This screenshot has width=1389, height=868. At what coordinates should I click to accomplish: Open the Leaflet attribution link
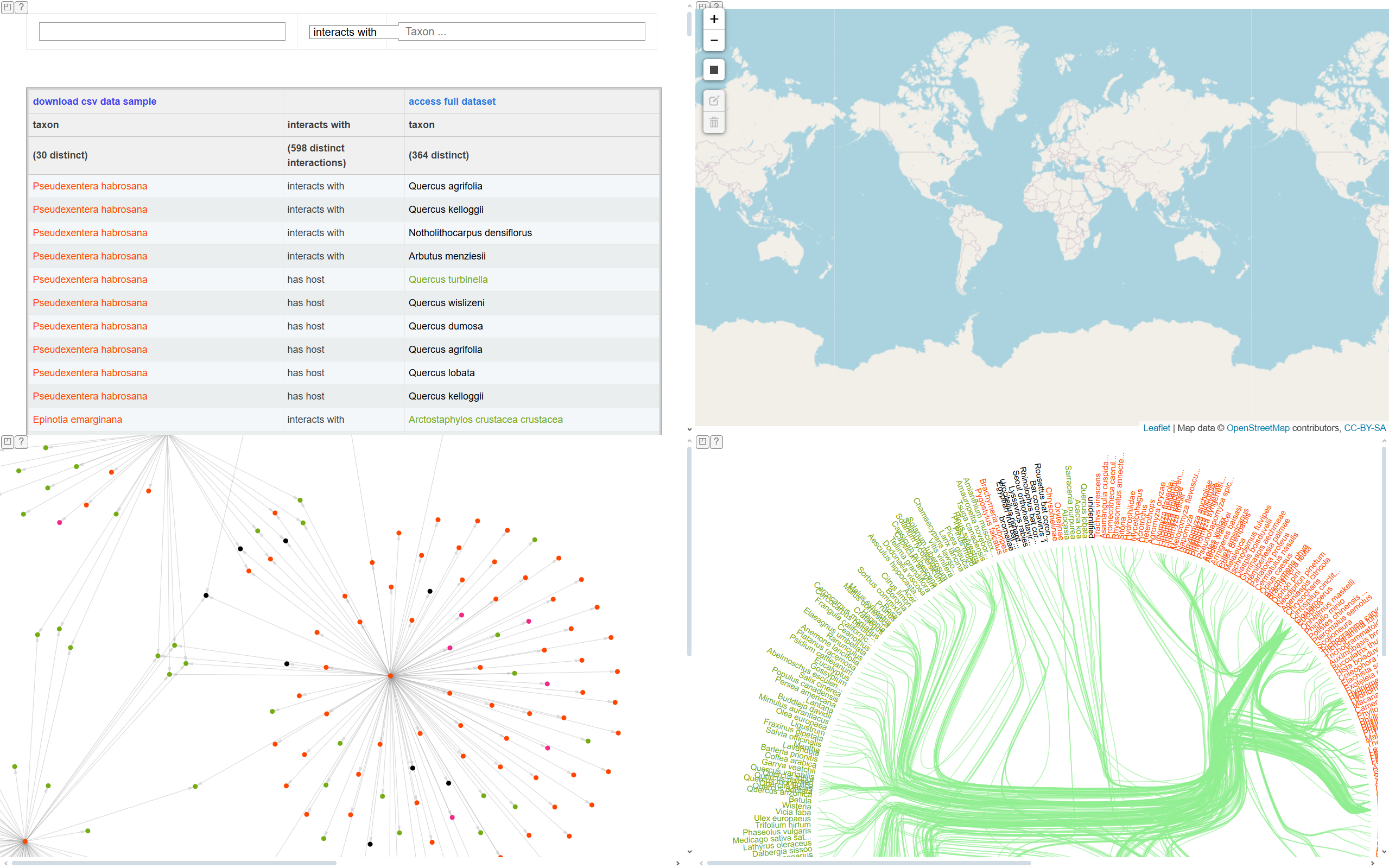1156,428
